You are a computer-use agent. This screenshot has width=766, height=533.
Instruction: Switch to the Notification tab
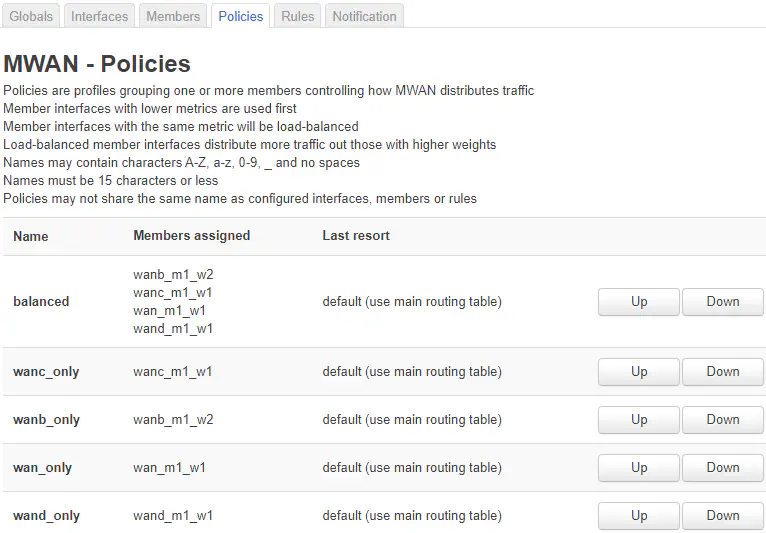click(364, 16)
